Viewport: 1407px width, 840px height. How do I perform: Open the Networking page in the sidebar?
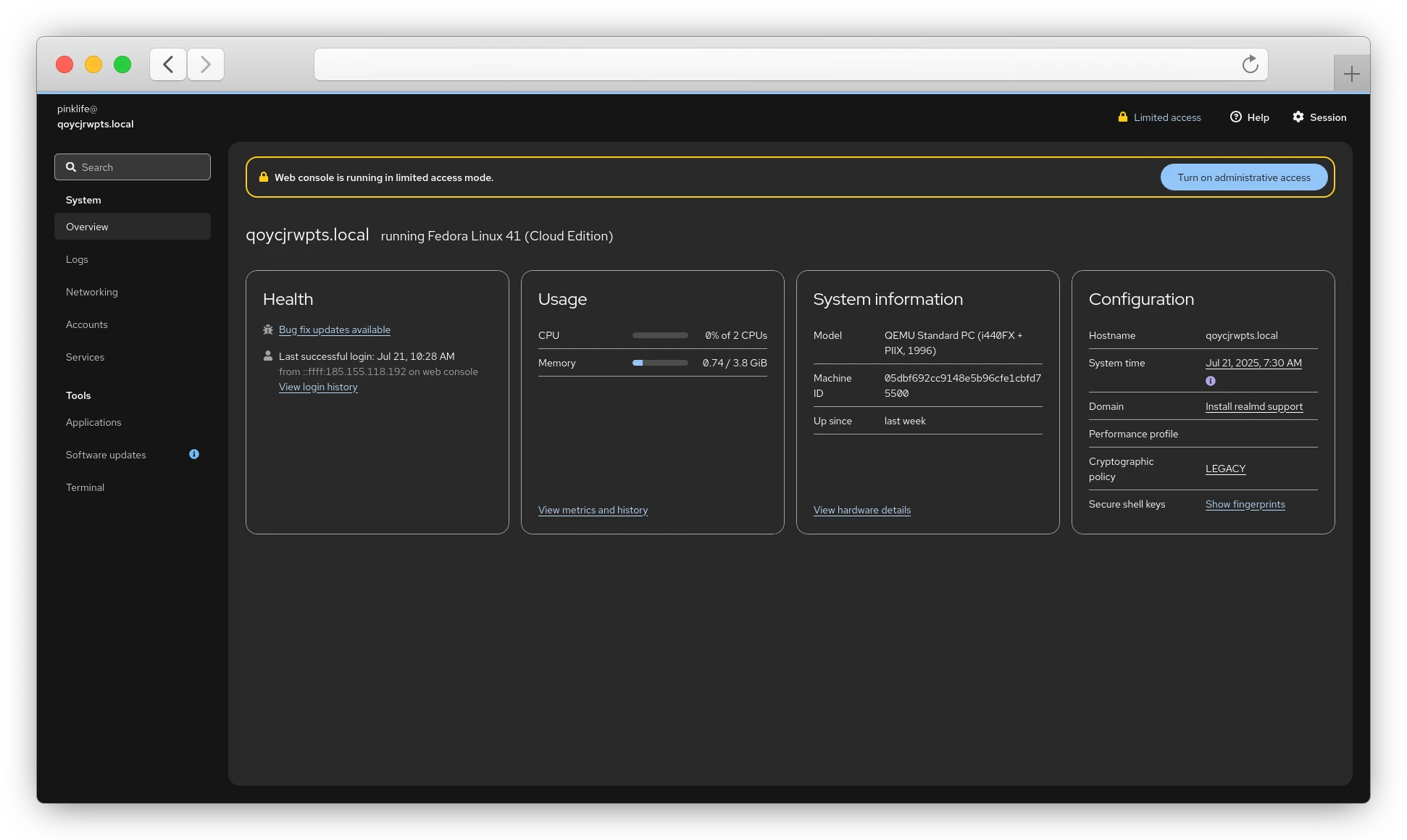pos(92,292)
